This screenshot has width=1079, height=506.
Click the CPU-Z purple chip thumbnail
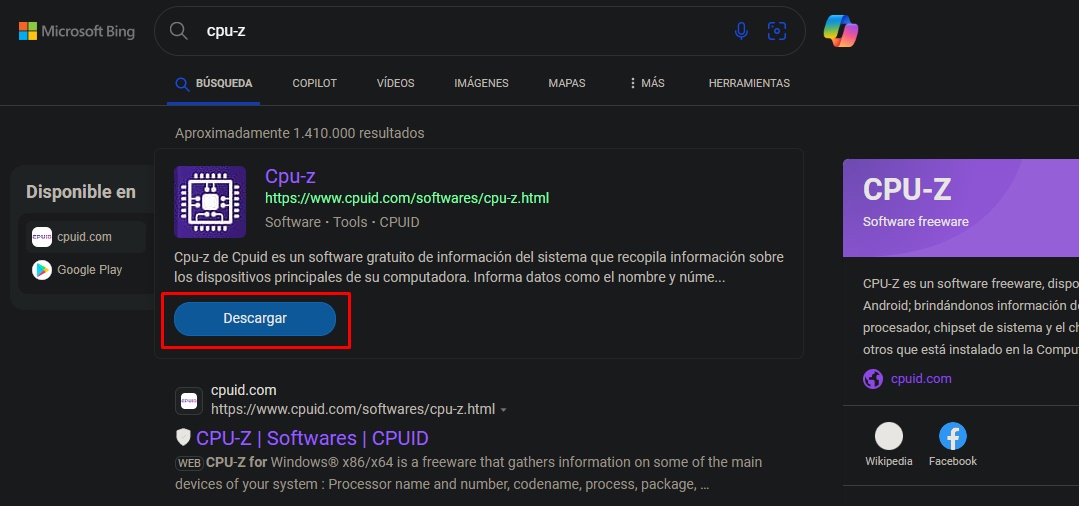click(x=210, y=202)
